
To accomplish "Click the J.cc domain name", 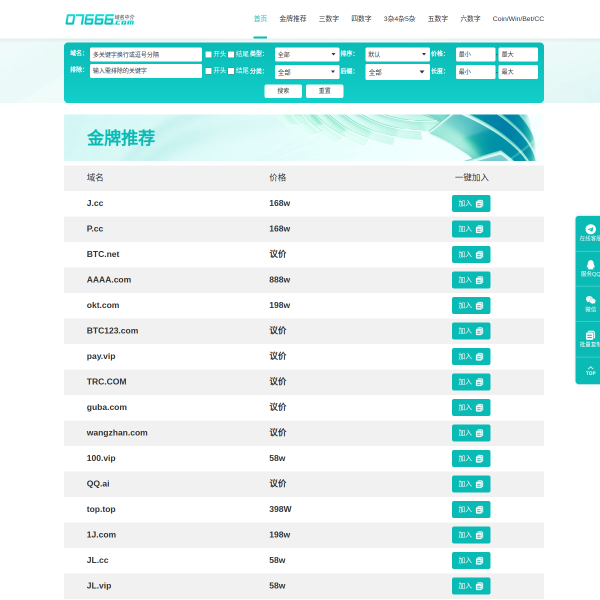I will 95,203.
